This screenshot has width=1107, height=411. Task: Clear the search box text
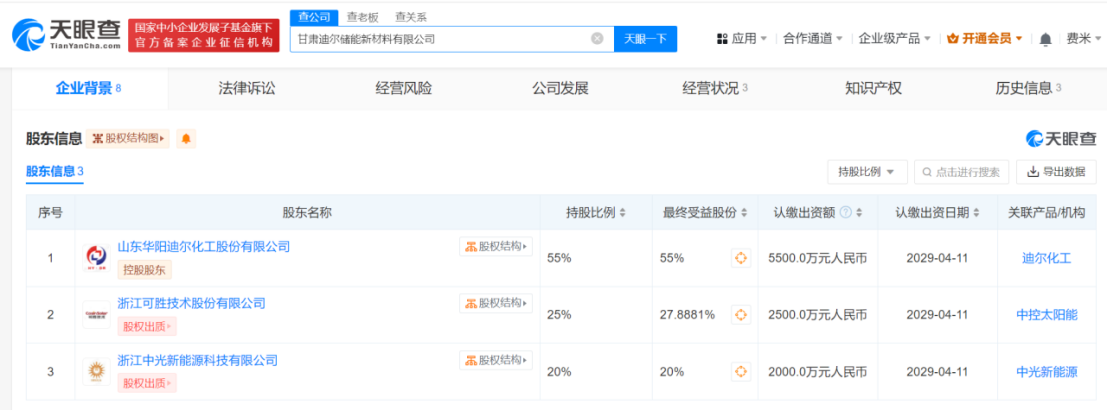point(597,39)
